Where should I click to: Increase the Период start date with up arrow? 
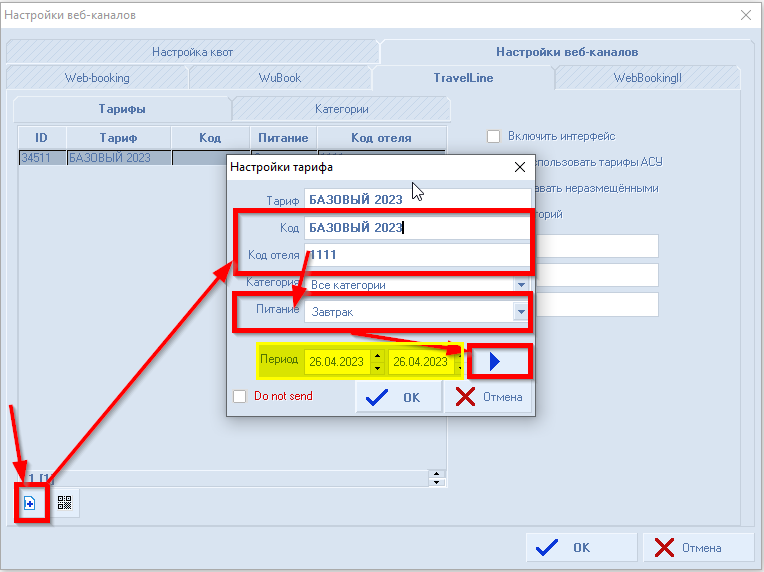point(377,355)
